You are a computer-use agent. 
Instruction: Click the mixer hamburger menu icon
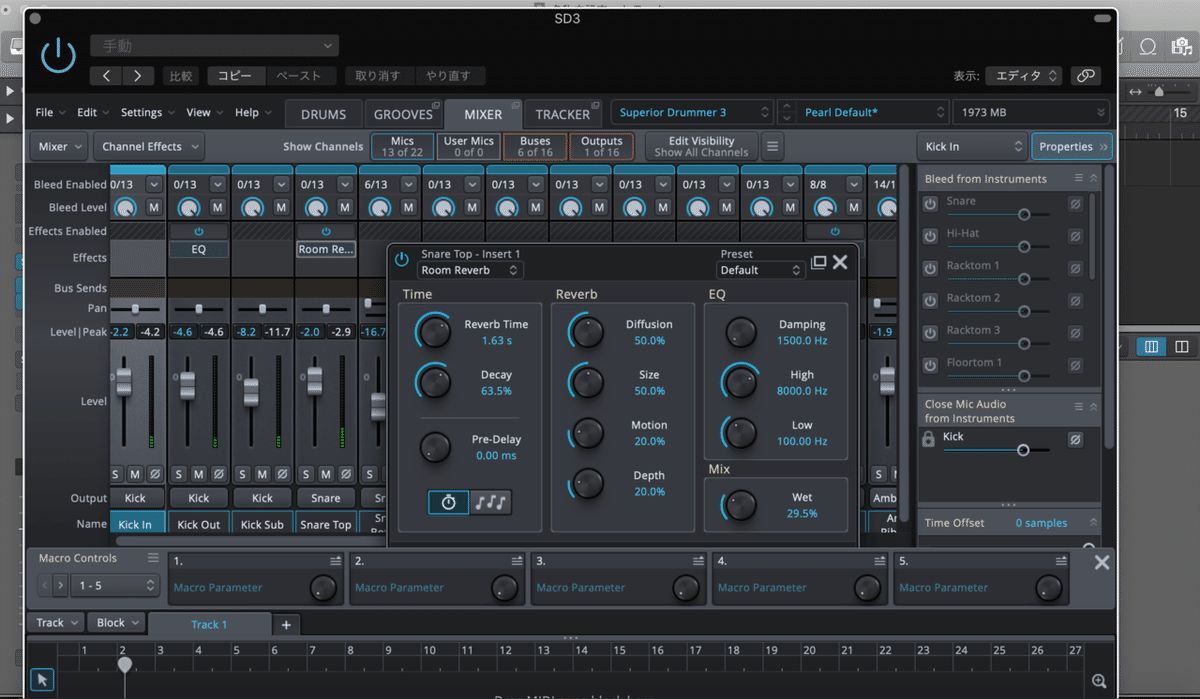tap(772, 147)
